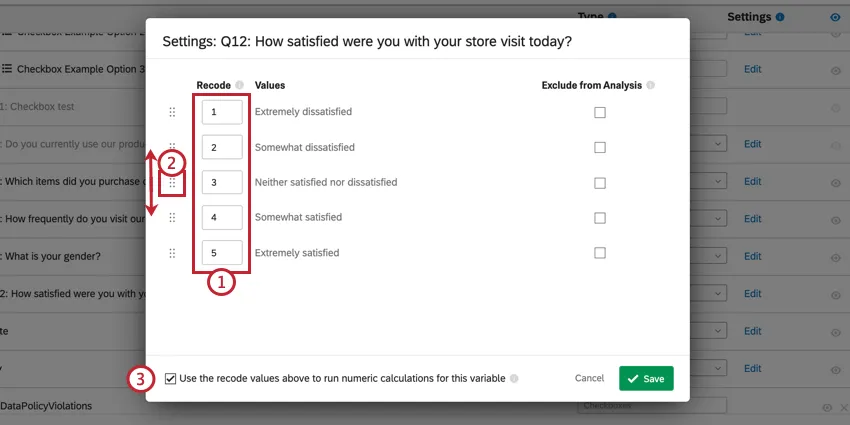850x425 pixels.
Task: Click the Recode help info icon
Action: point(240,86)
